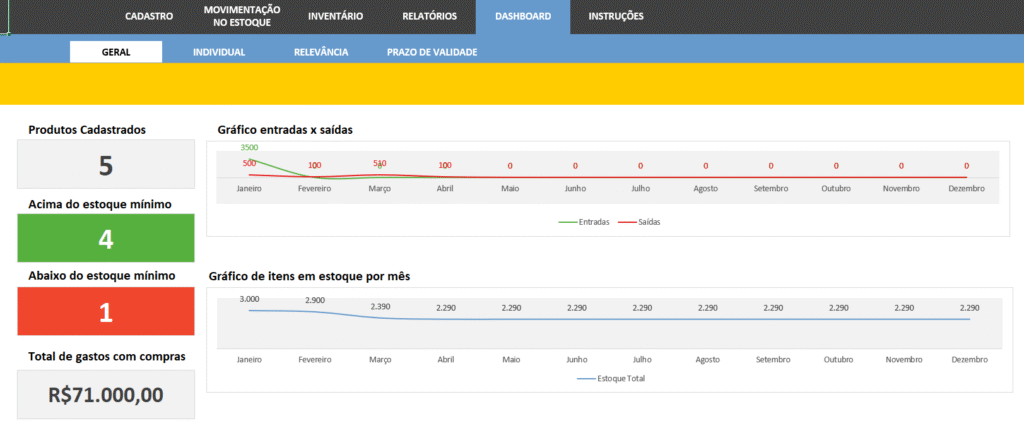Show the PRAZO DE VALIDADE view

point(432,52)
